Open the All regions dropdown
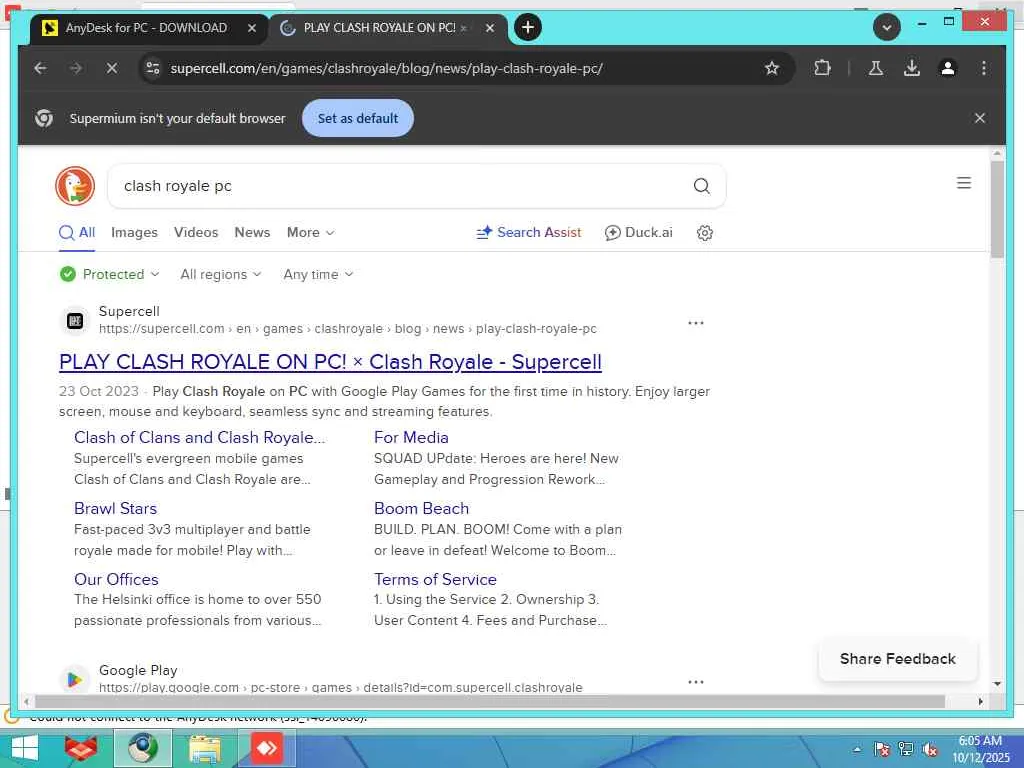Image resolution: width=1024 pixels, height=768 pixels. [221, 274]
